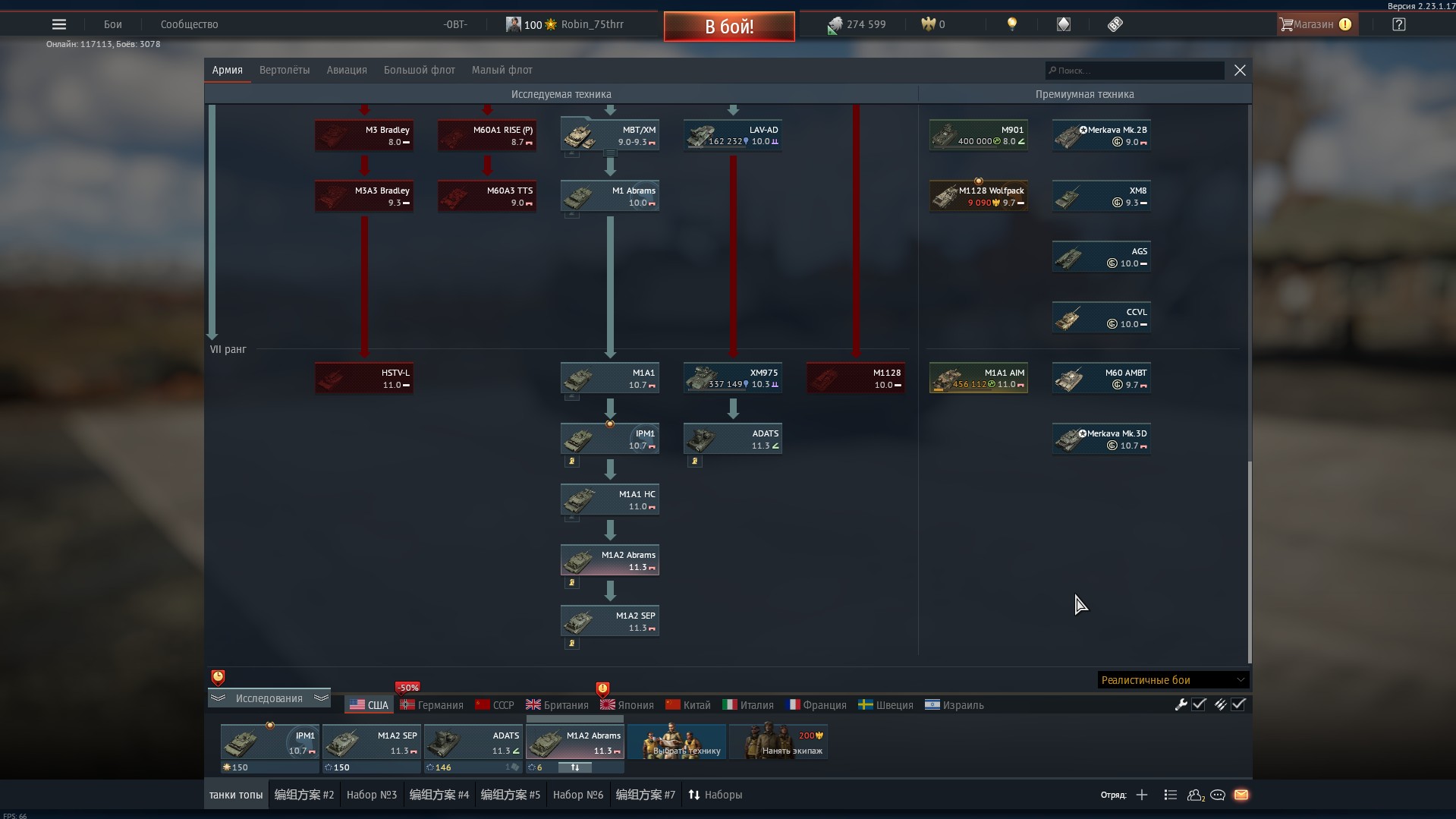Click crew badge icon under ADATS in tree
This screenshot has height=819, width=1456.
[694, 461]
